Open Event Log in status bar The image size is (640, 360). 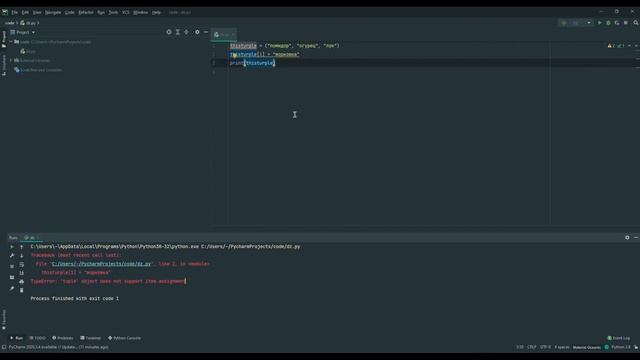click(619, 338)
